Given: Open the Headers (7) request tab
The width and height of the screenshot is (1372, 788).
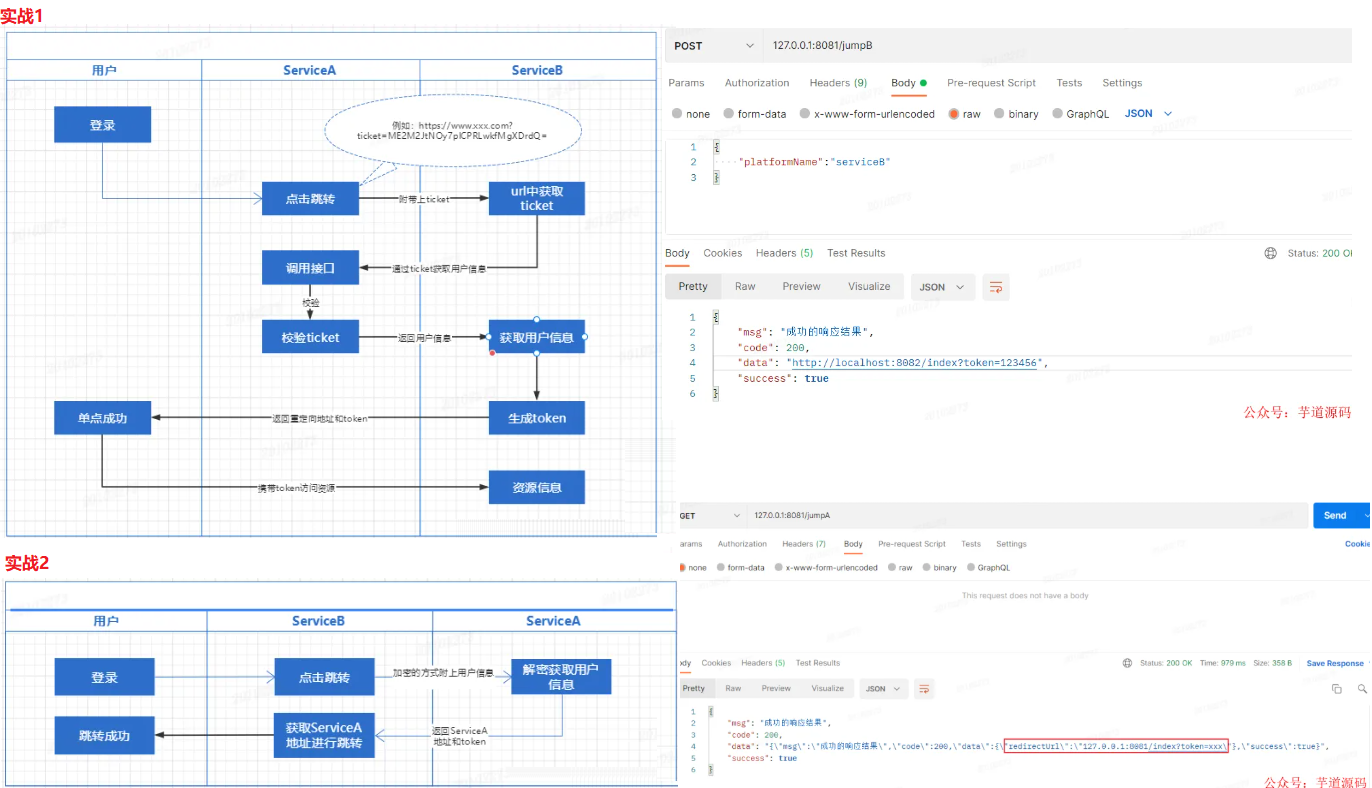Looking at the screenshot, I should point(804,544).
